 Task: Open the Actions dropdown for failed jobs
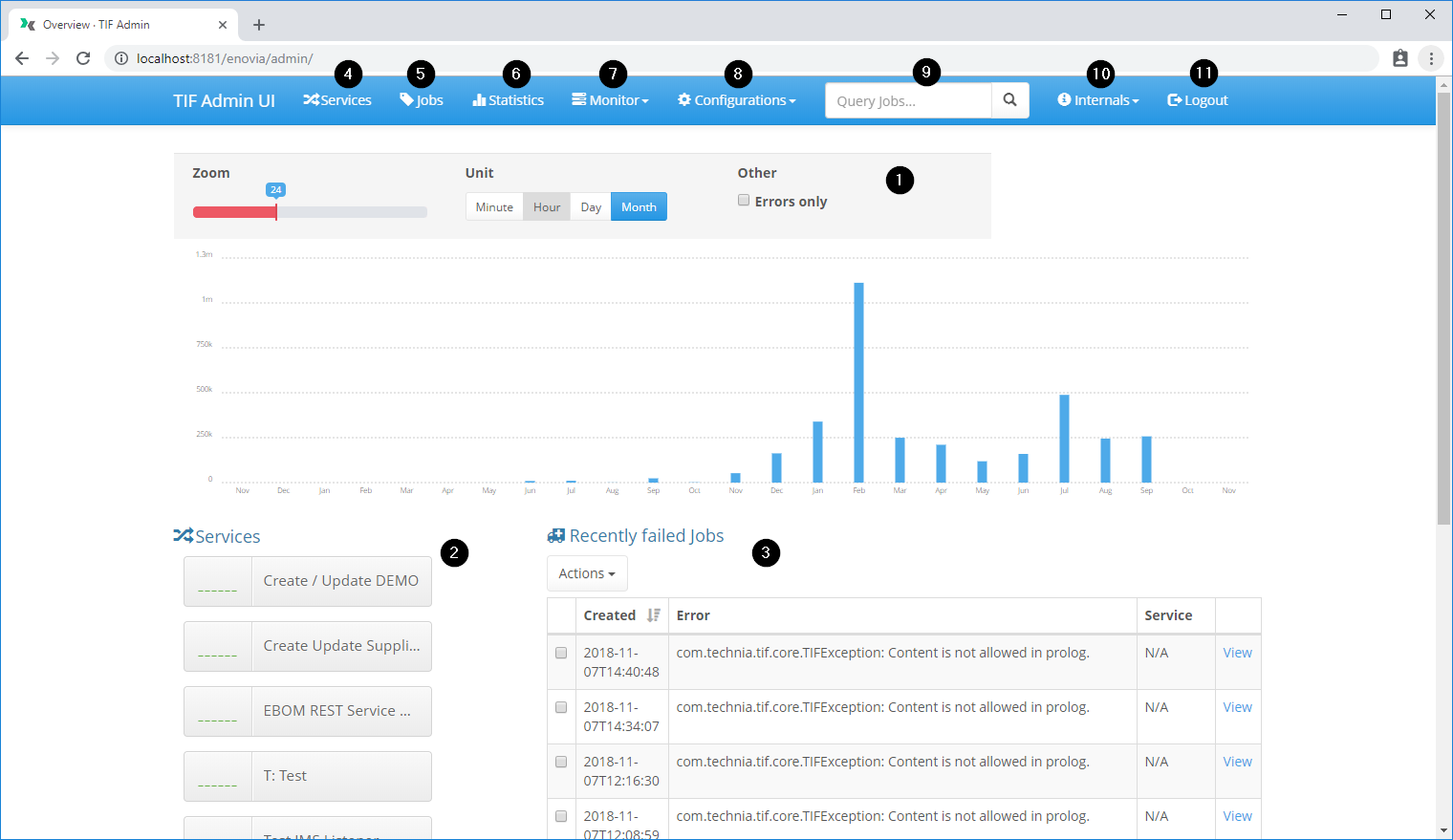(587, 573)
